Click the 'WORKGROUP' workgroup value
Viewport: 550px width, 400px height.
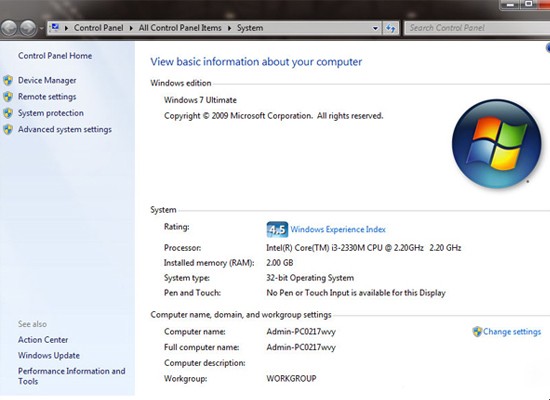[x=291, y=379]
